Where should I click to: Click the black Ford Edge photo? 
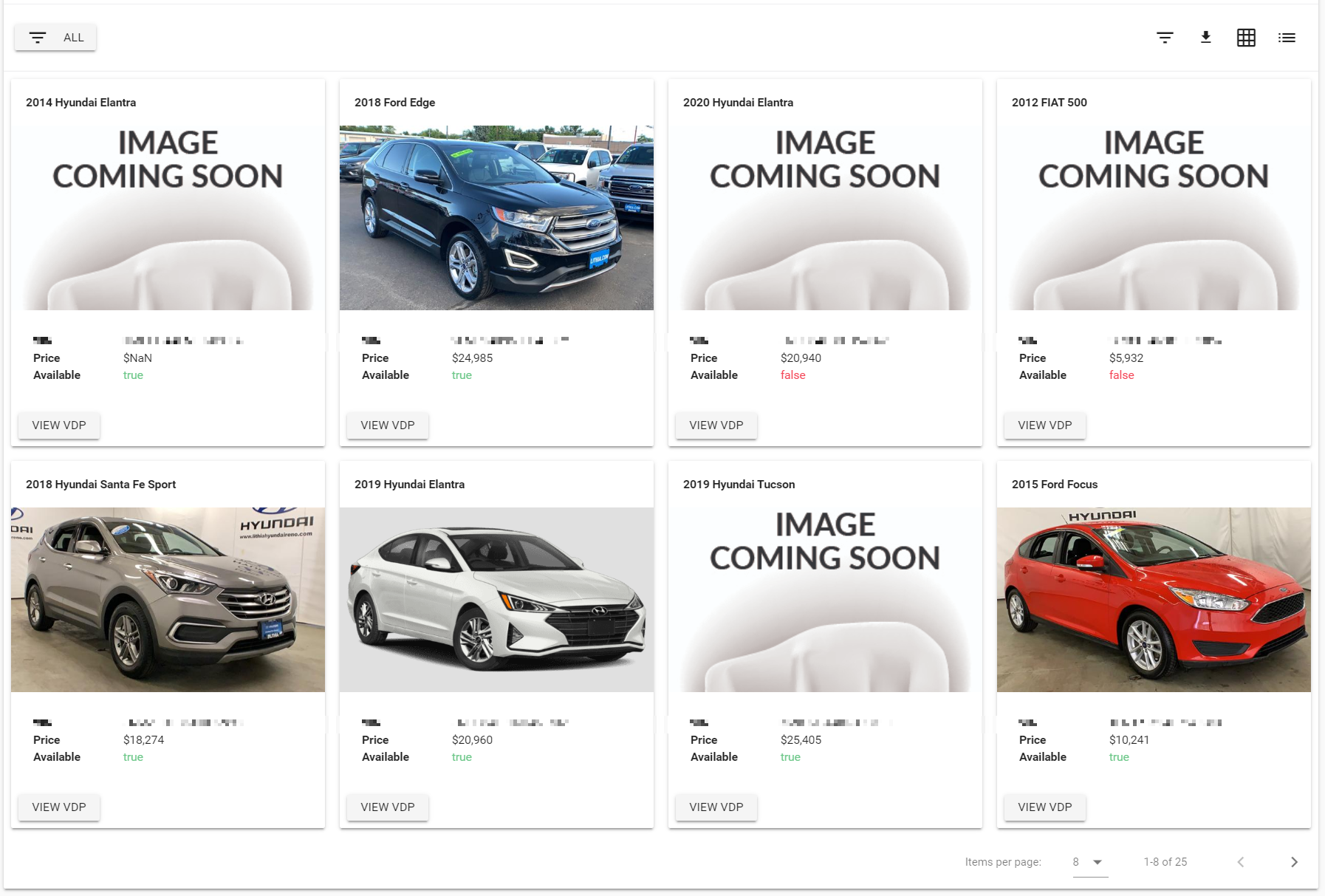(496, 218)
